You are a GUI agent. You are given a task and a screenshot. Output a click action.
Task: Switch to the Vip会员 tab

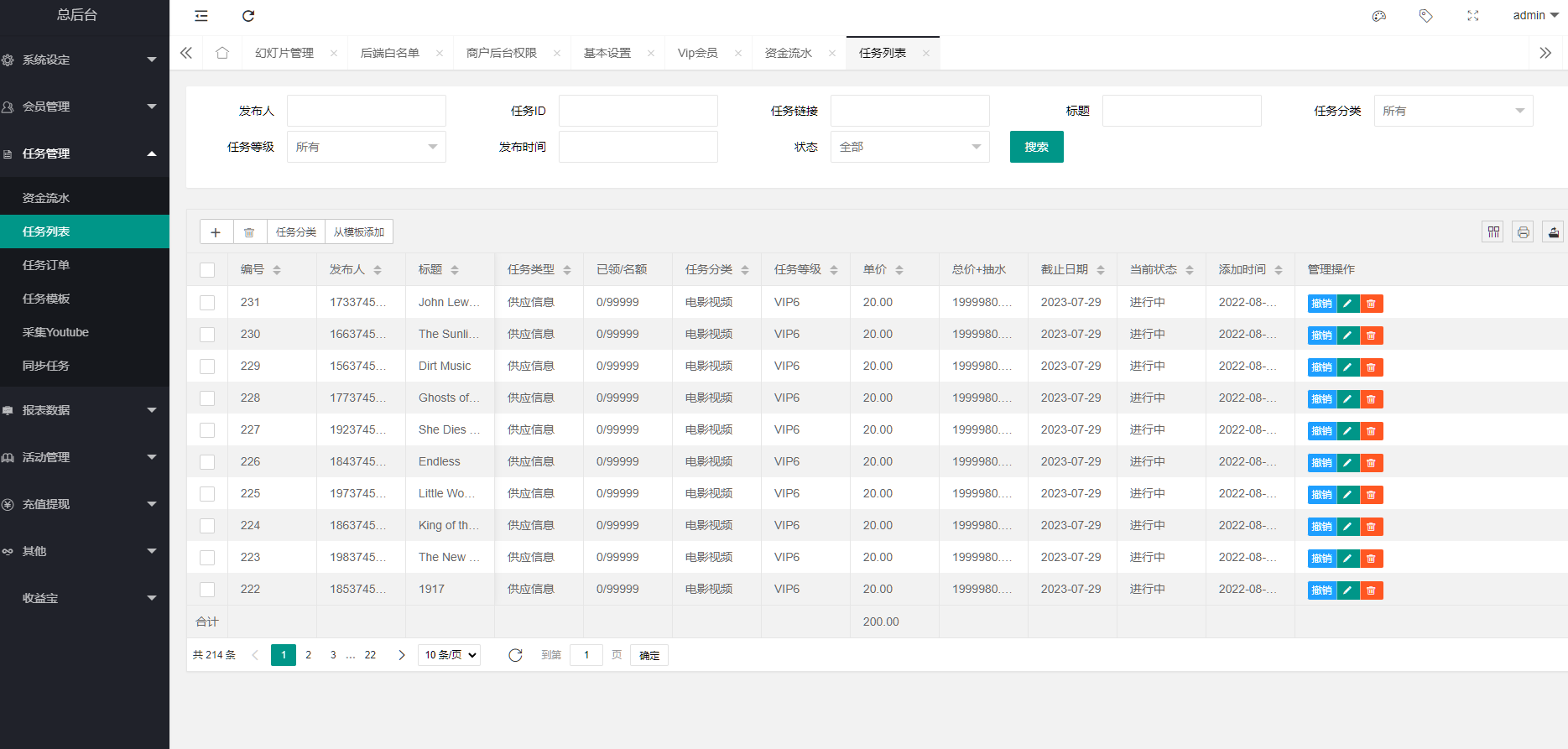(x=697, y=53)
